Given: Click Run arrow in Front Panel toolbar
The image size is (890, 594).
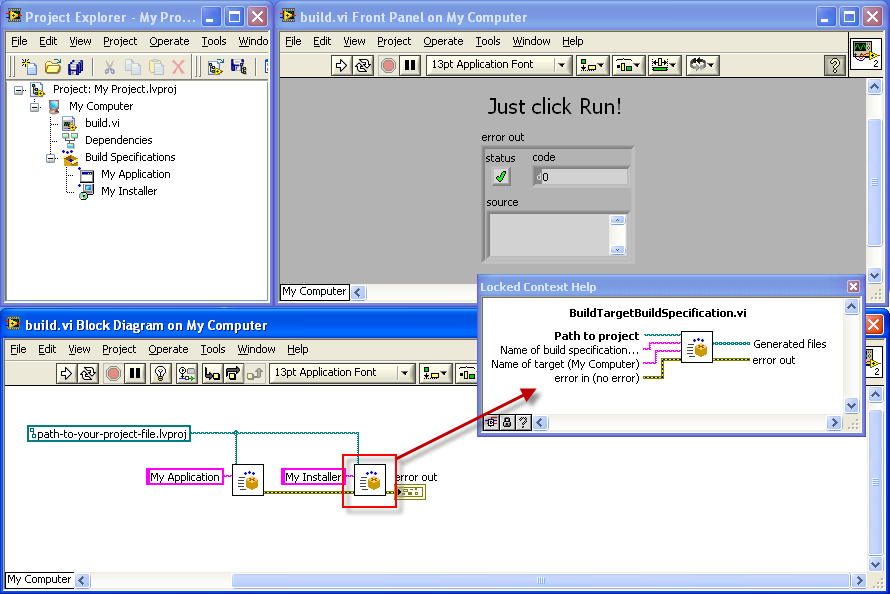Looking at the screenshot, I should (340, 65).
